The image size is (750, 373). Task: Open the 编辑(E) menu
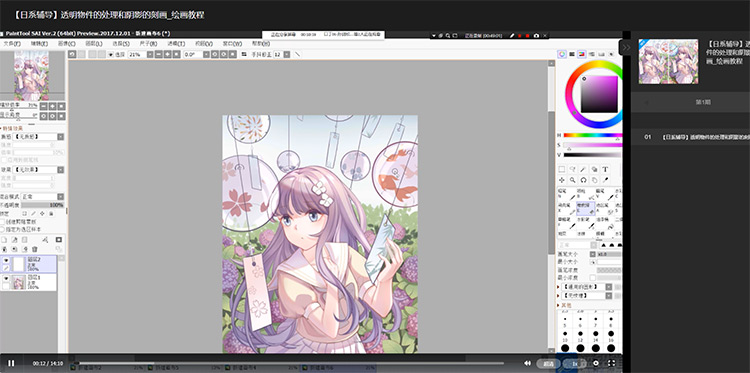(x=40, y=44)
